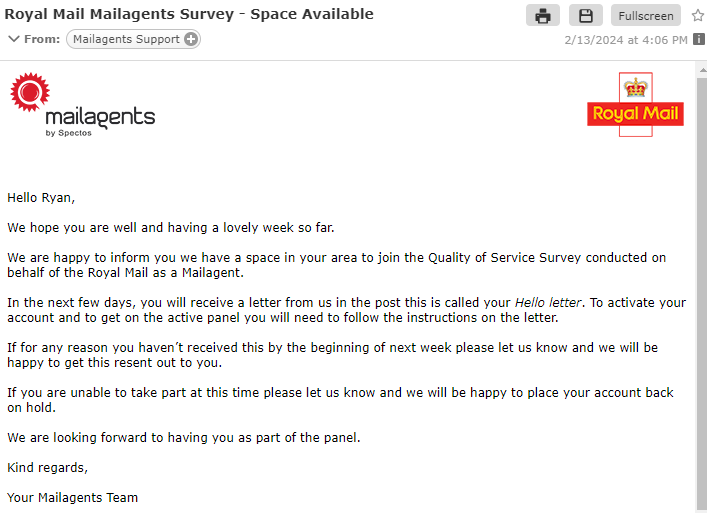707x513 pixels.
Task: Click the 'Kind regards' closing line
Action: click(47, 467)
